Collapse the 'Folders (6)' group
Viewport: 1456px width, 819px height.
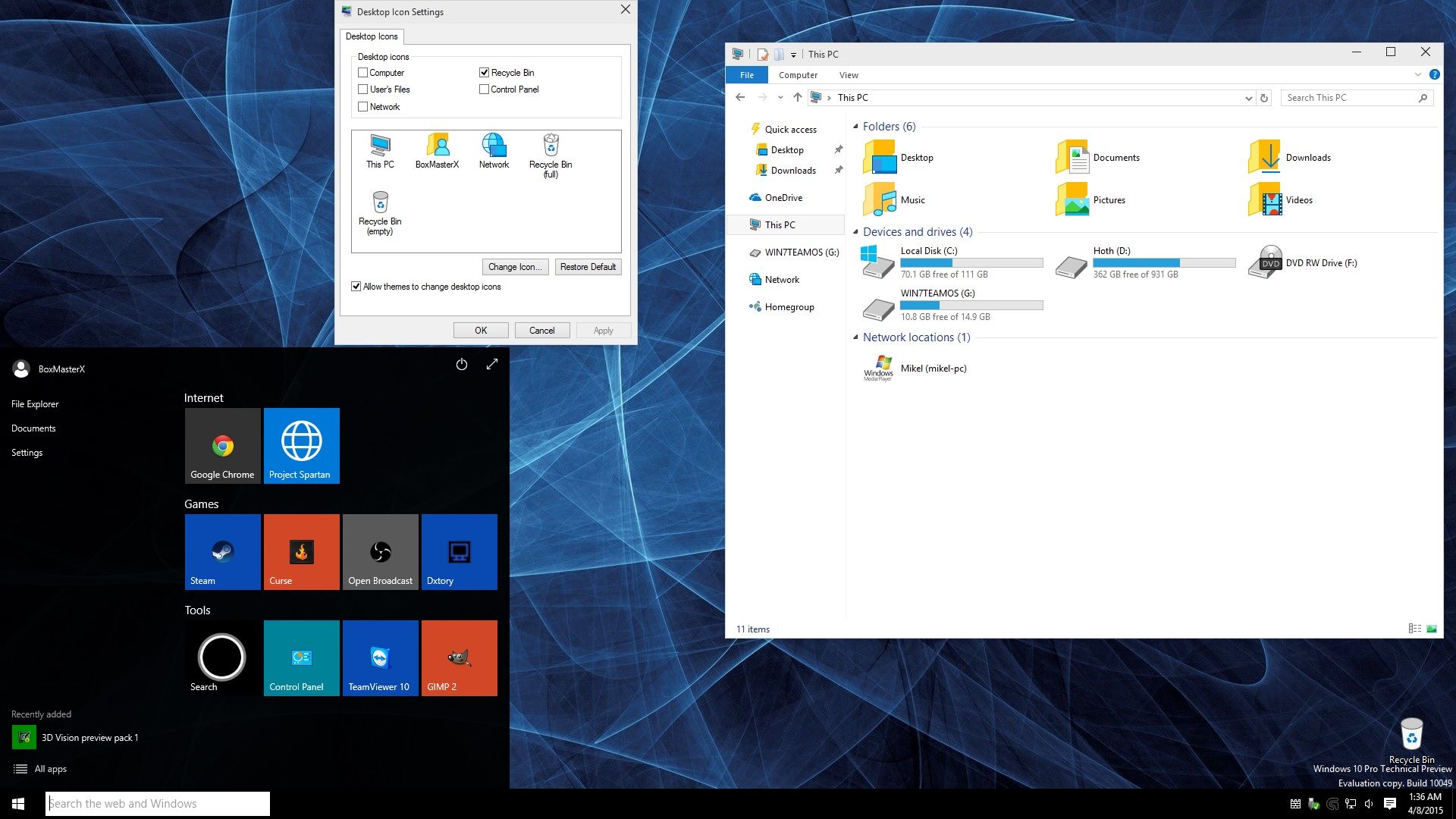click(x=855, y=127)
